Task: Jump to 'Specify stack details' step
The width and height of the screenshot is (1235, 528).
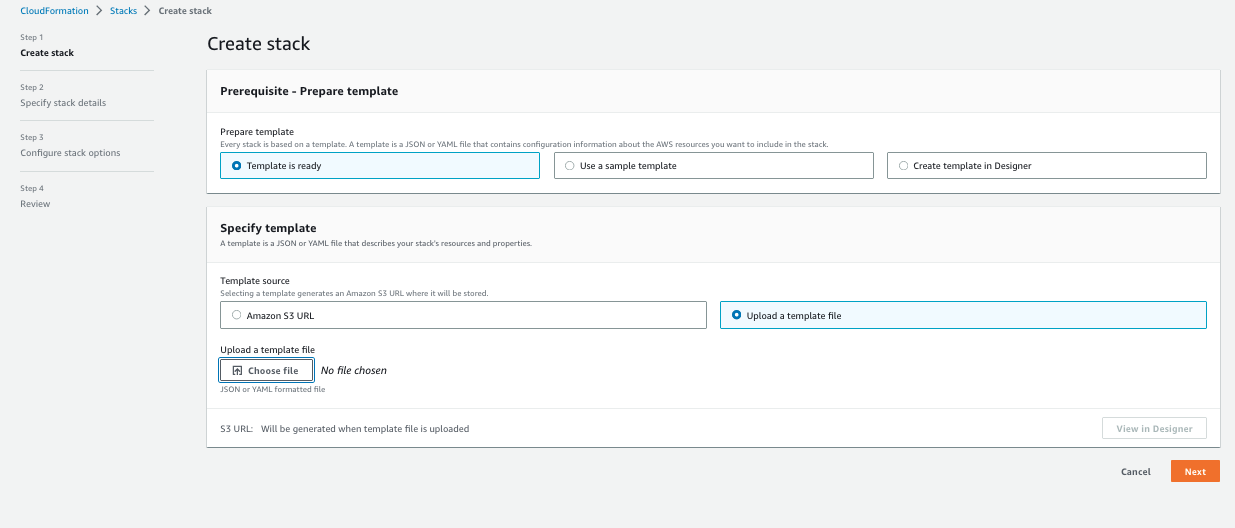Action: click(63, 103)
